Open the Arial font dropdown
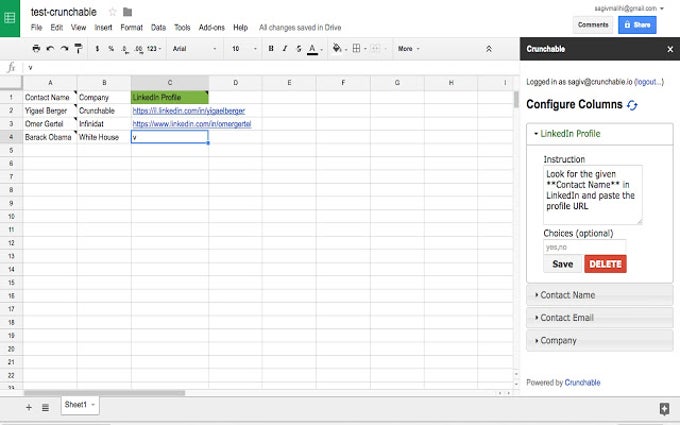The height and width of the screenshot is (425, 680). pyautogui.click(x=194, y=49)
